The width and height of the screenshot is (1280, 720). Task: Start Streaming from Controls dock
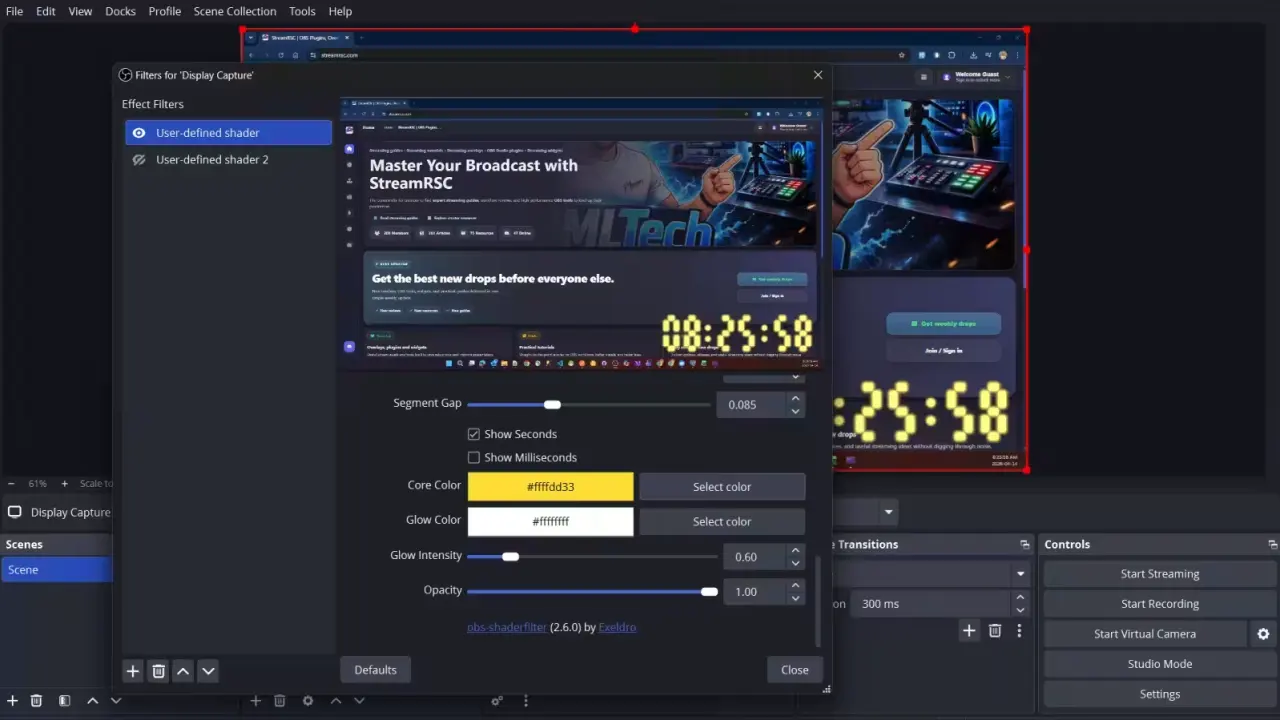pos(1160,574)
